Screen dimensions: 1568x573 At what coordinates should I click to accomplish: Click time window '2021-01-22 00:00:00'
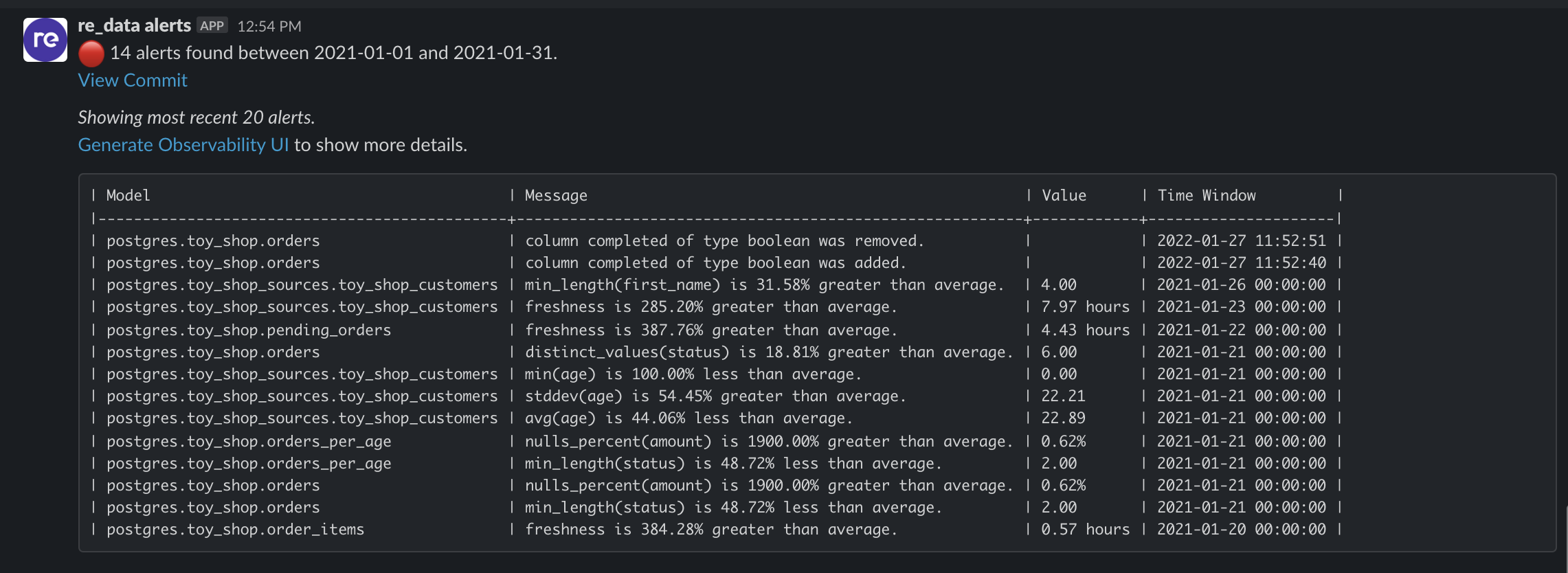click(x=1242, y=330)
